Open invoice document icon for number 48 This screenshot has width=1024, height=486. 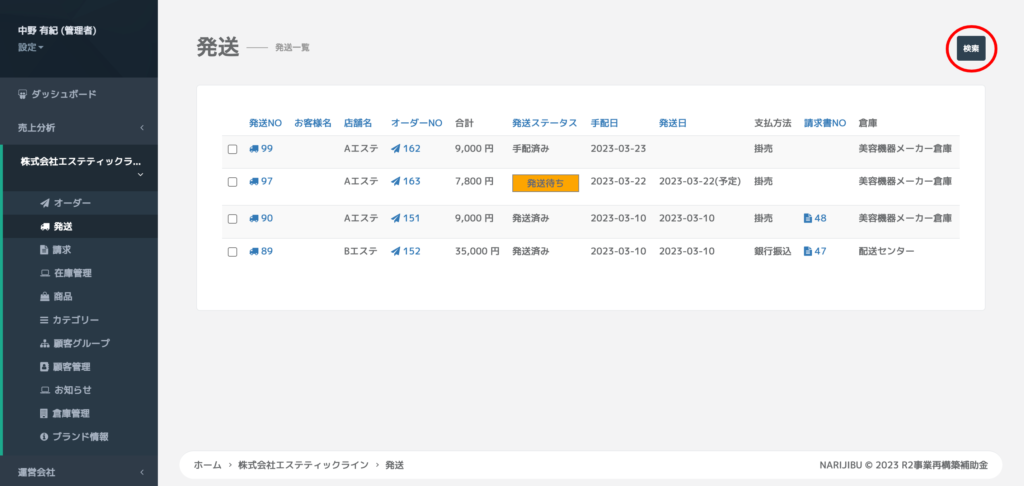808,218
